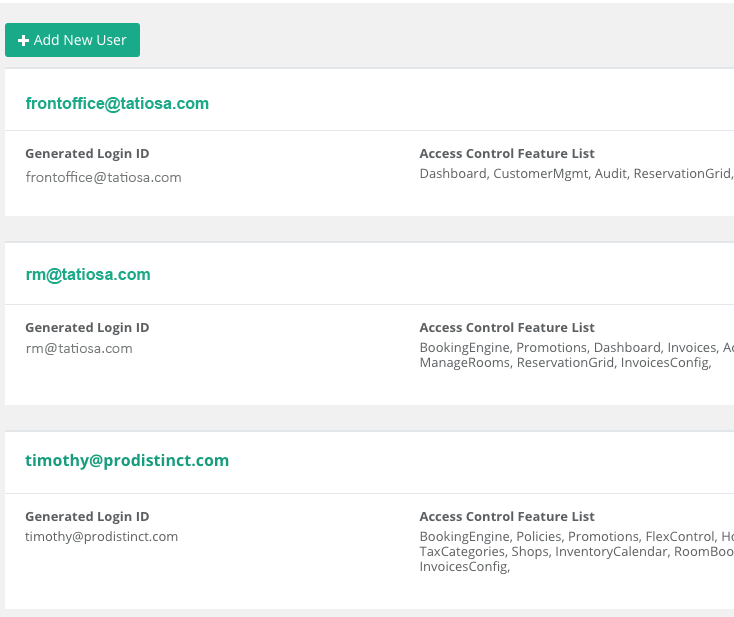Viewport: 734px width, 617px height.
Task: Click the Generated Login ID label under timothy
Action: coord(87,516)
